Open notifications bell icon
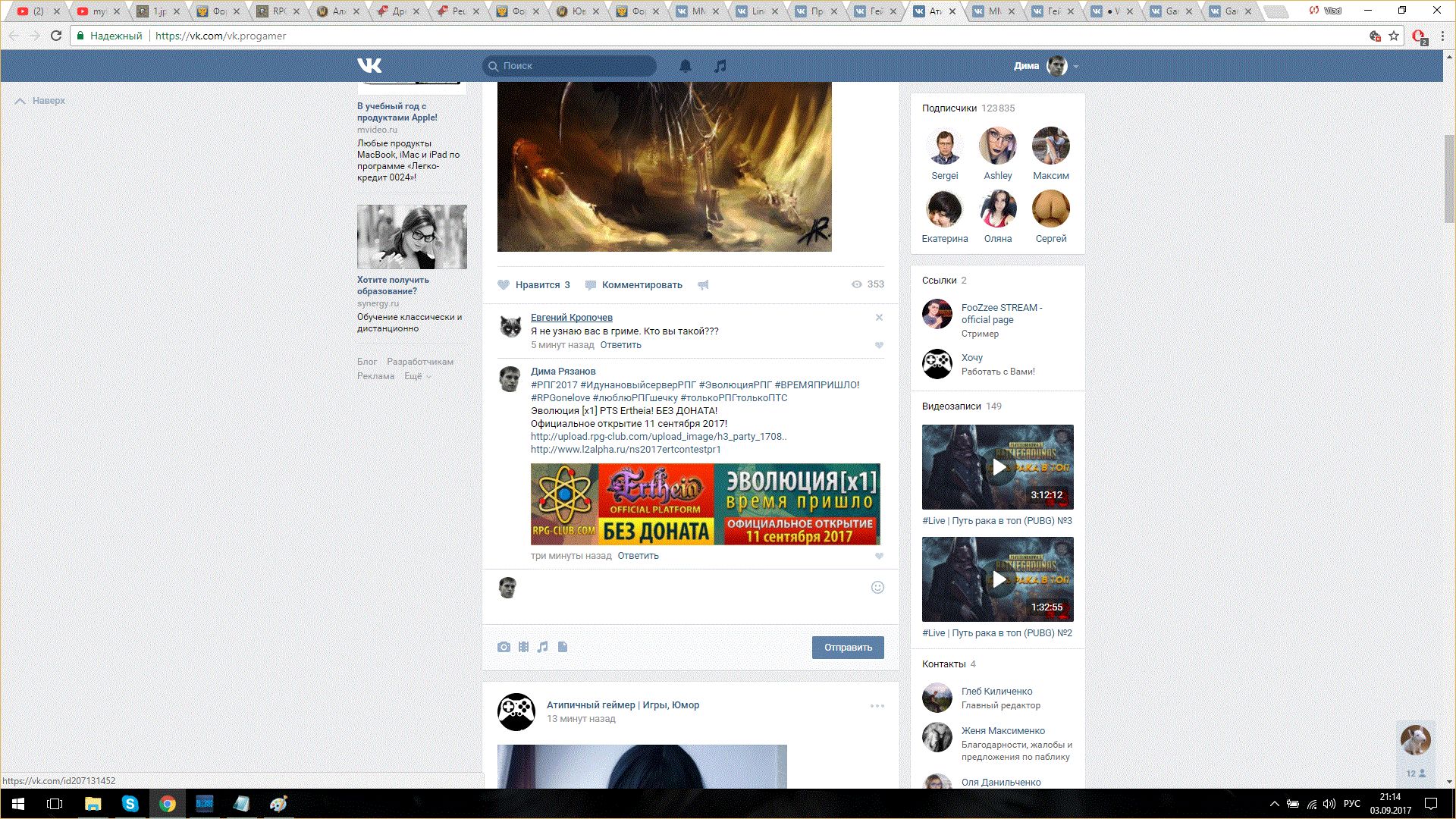1456x819 pixels. (686, 66)
